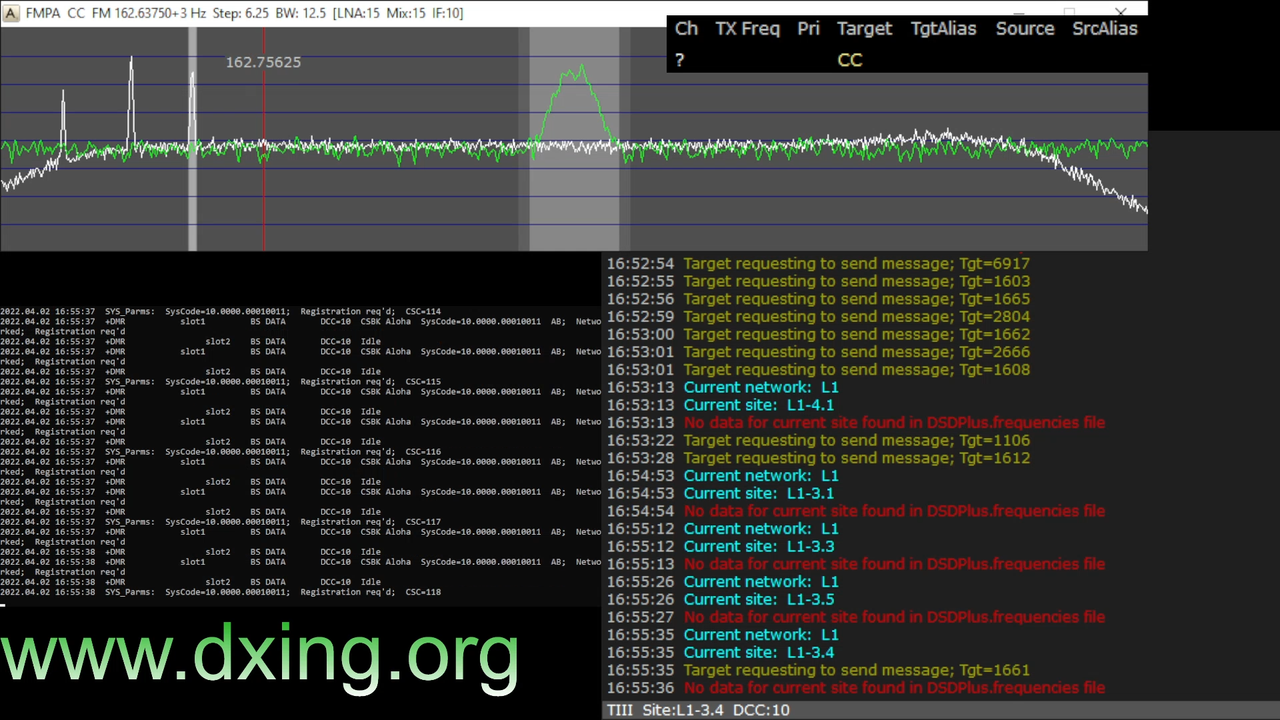Click the TgtAlias column header
This screenshot has width=1280, height=720.
pos(943,29)
